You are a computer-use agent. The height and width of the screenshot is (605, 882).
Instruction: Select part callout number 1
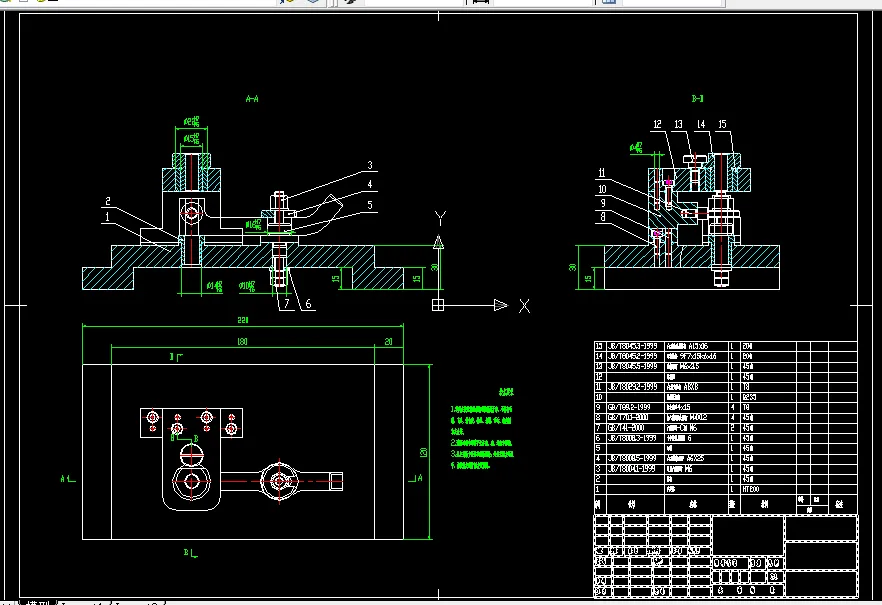[x=107, y=217]
